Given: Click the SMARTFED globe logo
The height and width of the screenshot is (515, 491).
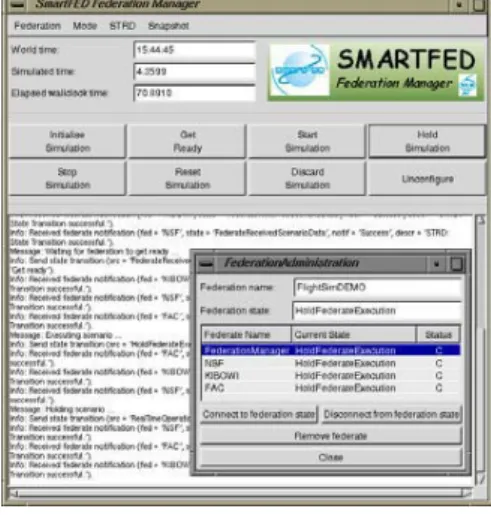Looking at the screenshot, I should (x=300, y=70).
